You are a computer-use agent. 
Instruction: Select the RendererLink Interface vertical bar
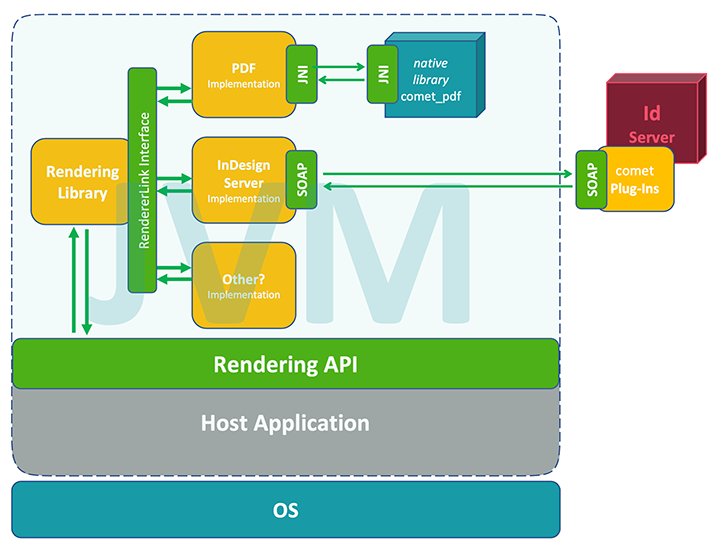142,180
